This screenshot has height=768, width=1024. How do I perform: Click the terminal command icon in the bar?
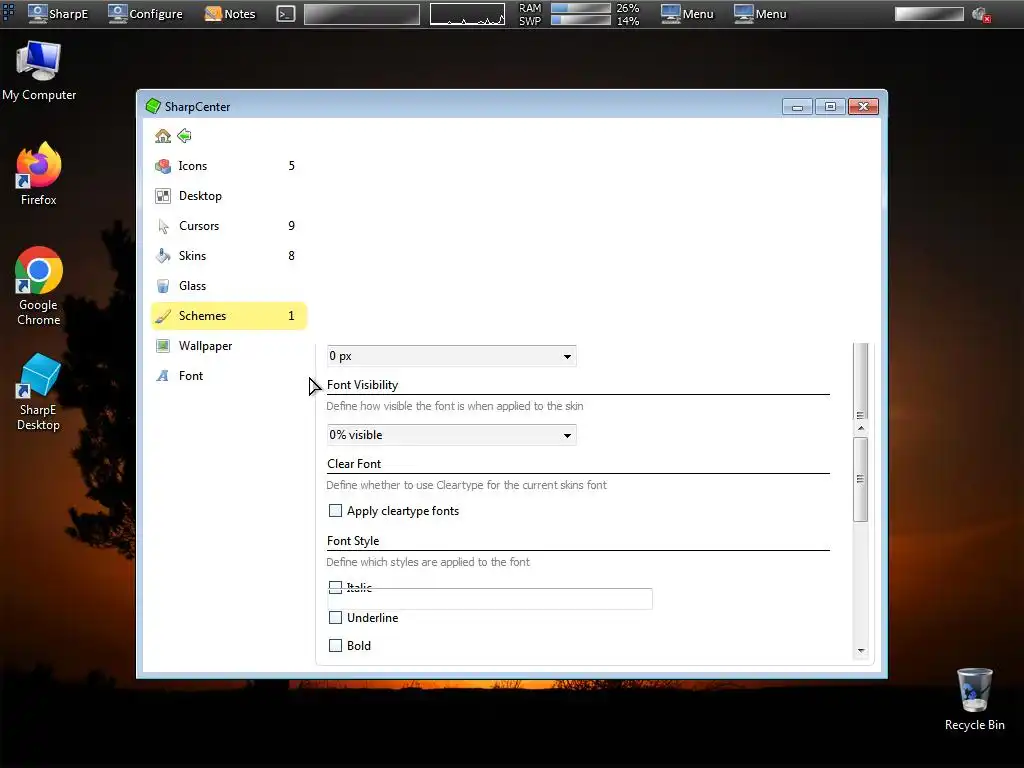point(285,14)
